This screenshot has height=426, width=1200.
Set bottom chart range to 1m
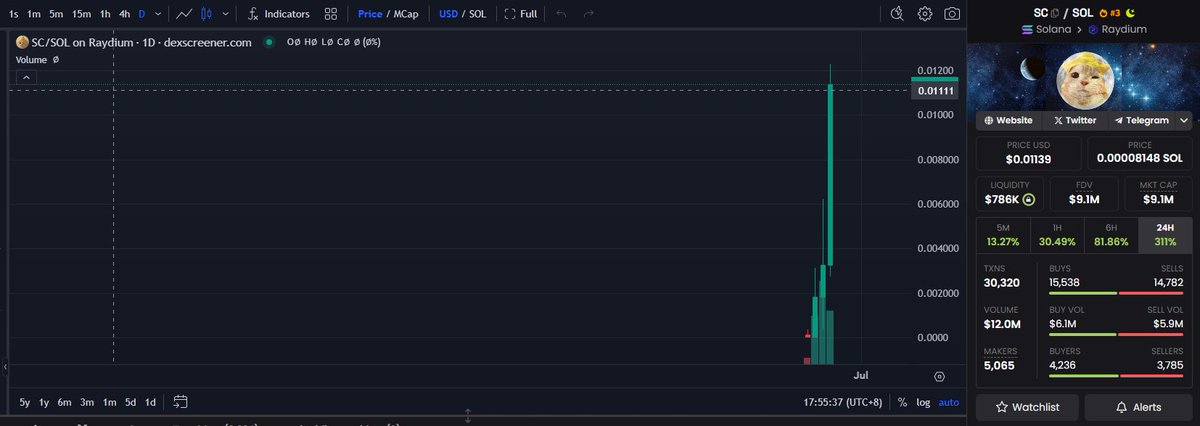pos(109,402)
